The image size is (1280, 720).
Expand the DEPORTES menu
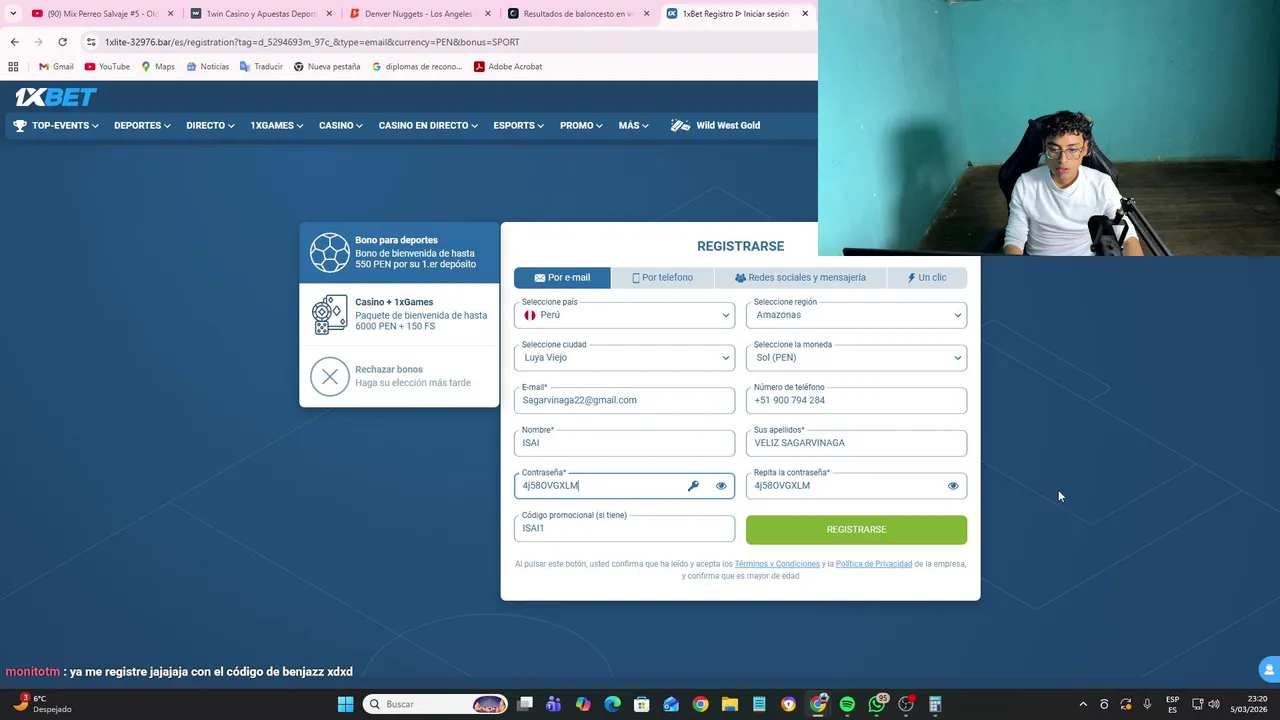pos(142,126)
